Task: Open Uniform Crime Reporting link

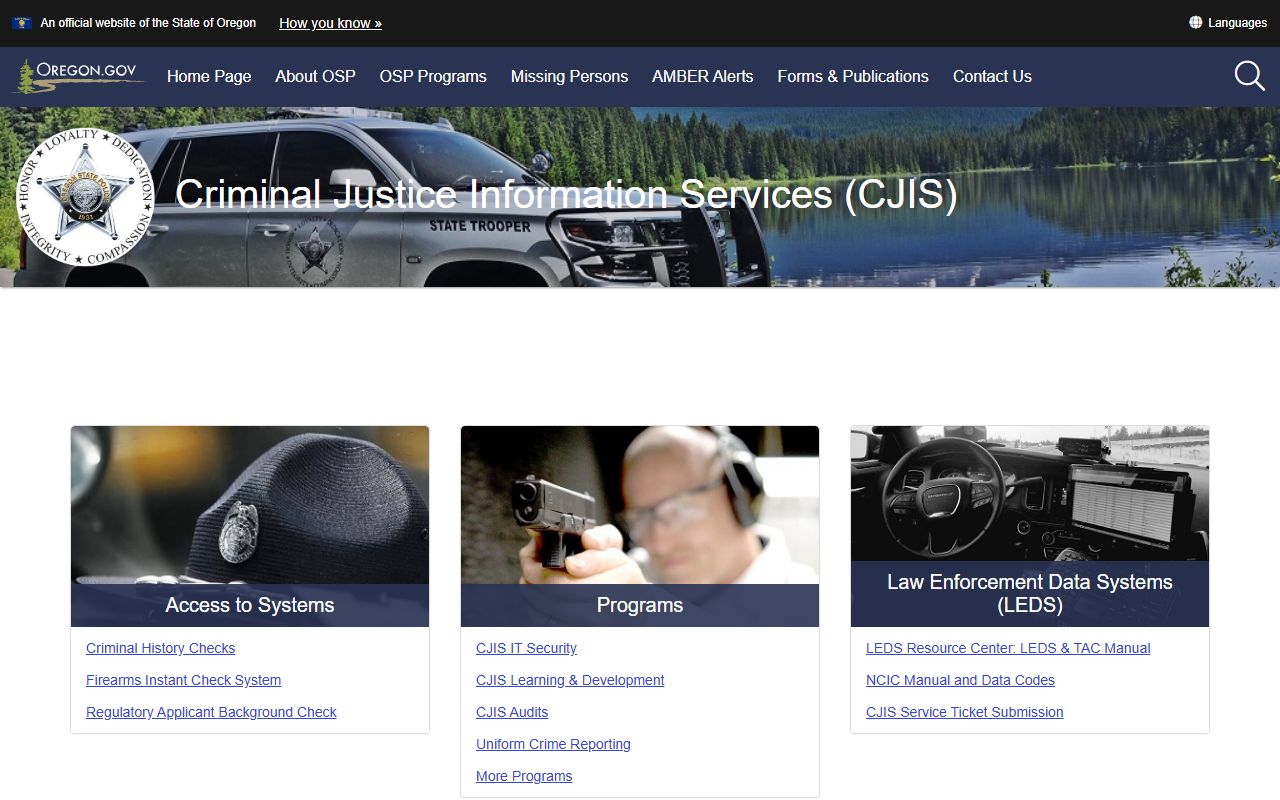Action: [553, 744]
